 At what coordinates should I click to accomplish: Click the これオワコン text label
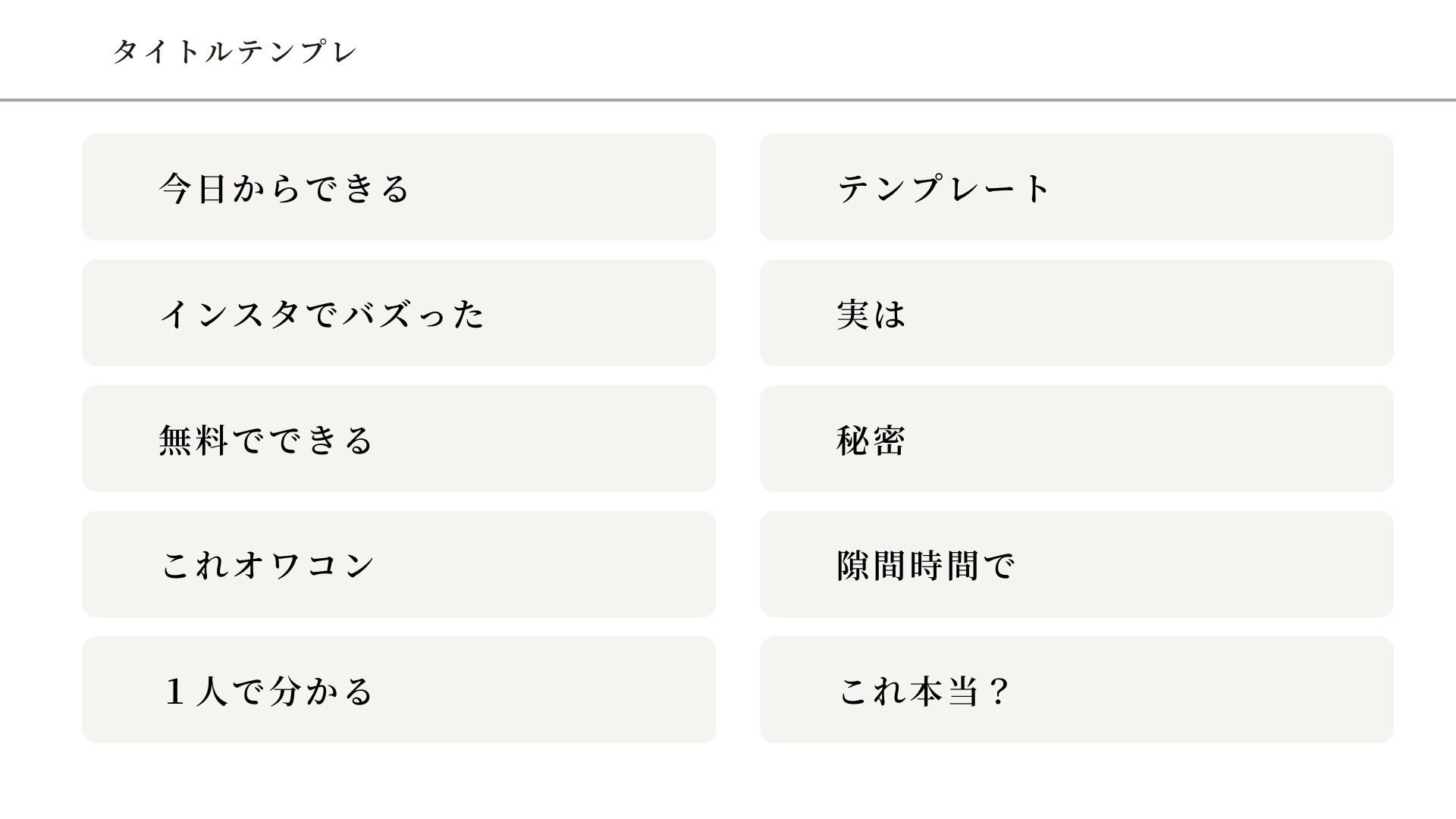pyautogui.click(x=268, y=566)
